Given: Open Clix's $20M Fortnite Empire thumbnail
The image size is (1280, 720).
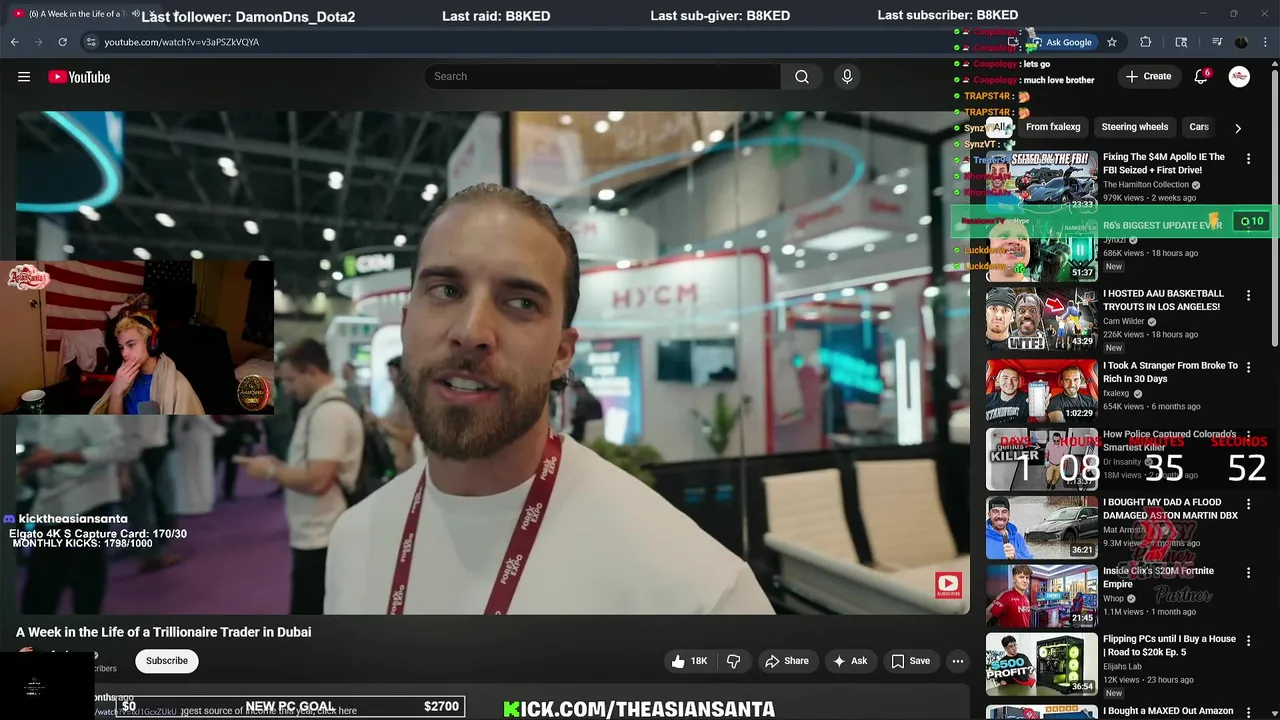Looking at the screenshot, I should [1042, 595].
